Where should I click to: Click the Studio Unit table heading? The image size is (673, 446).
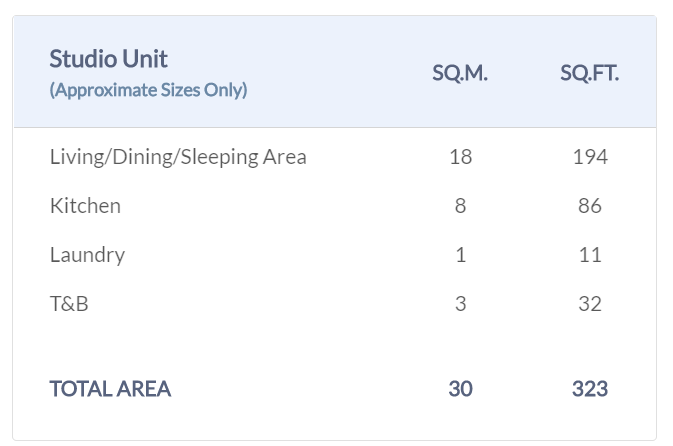[x=109, y=59]
